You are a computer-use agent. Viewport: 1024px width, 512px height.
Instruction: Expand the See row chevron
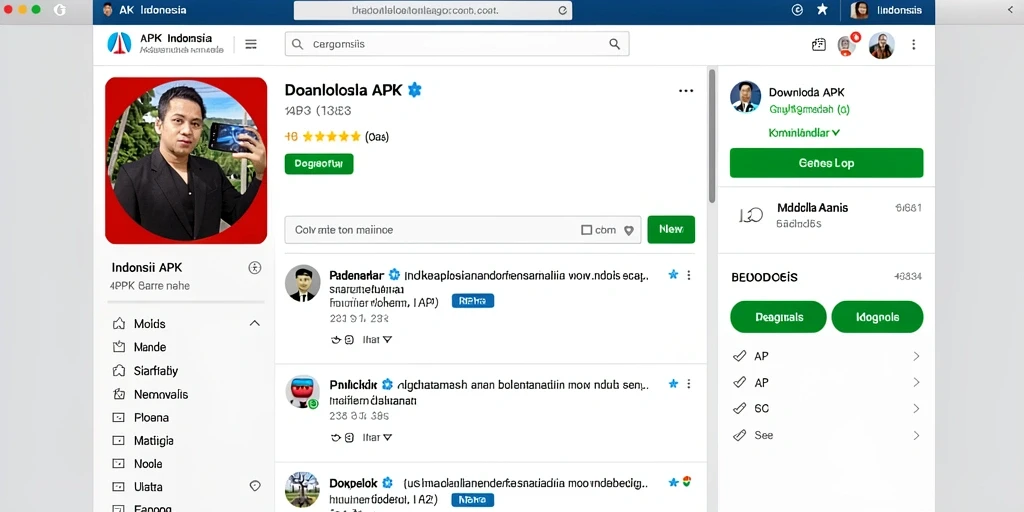916,435
